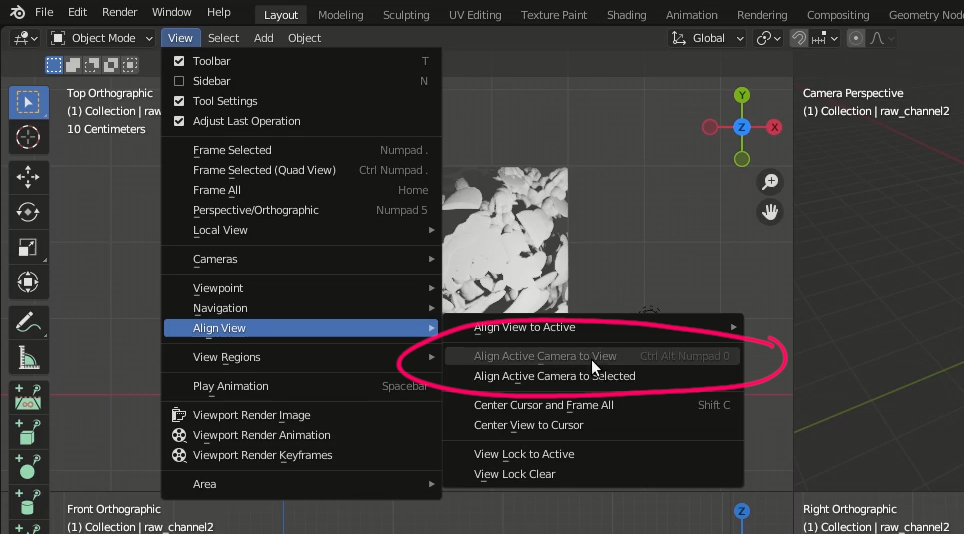Activate the Move tool
Viewport: 964px width, 534px height.
click(28, 178)
